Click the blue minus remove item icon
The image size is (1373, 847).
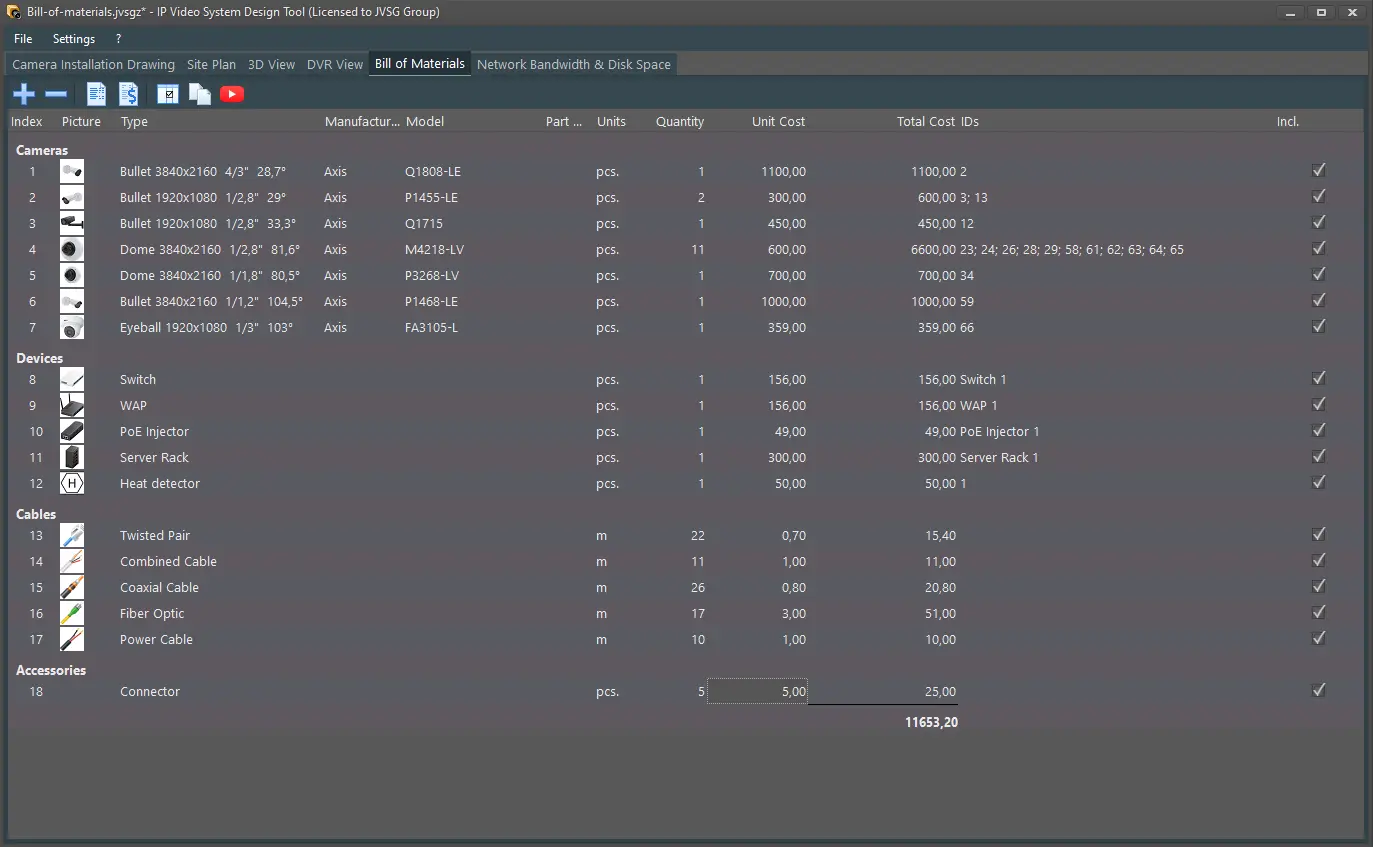pos(56,94)
